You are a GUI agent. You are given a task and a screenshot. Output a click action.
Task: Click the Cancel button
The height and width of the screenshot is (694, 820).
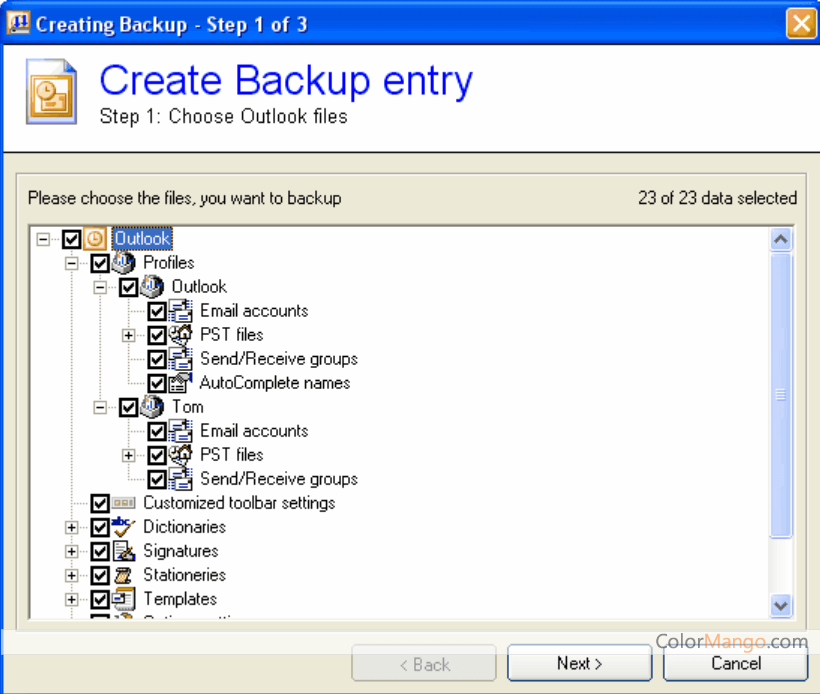[x=735, y=663]
